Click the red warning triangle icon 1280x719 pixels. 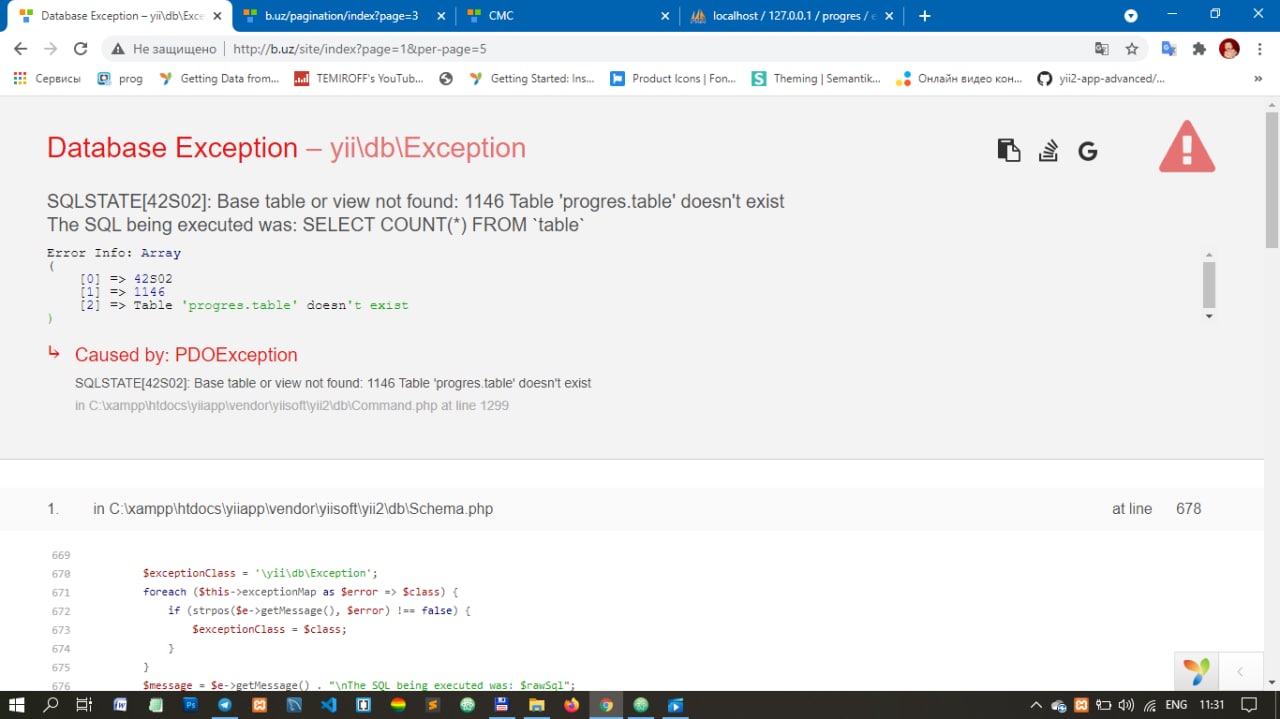(1187, 147)
